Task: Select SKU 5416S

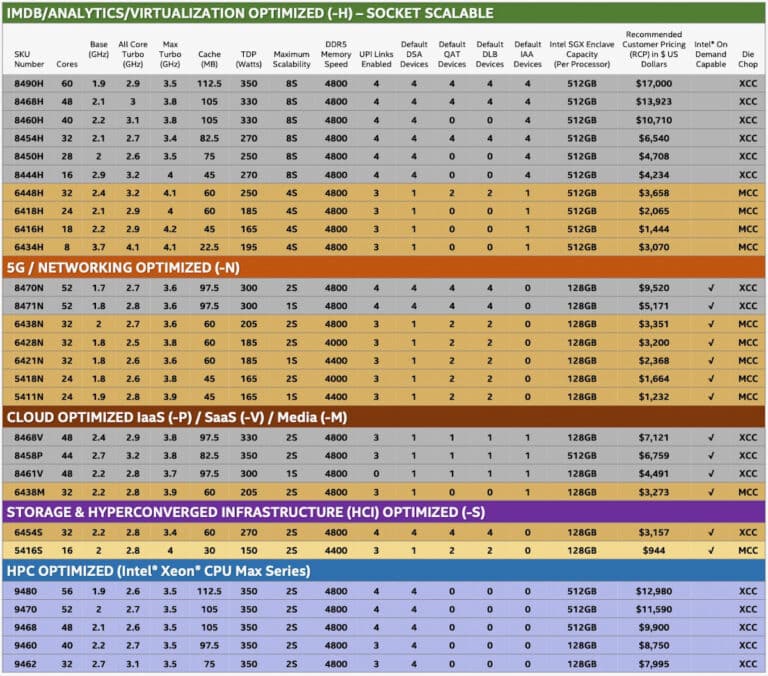Action: pyautogui.click(x=28, y=551)
